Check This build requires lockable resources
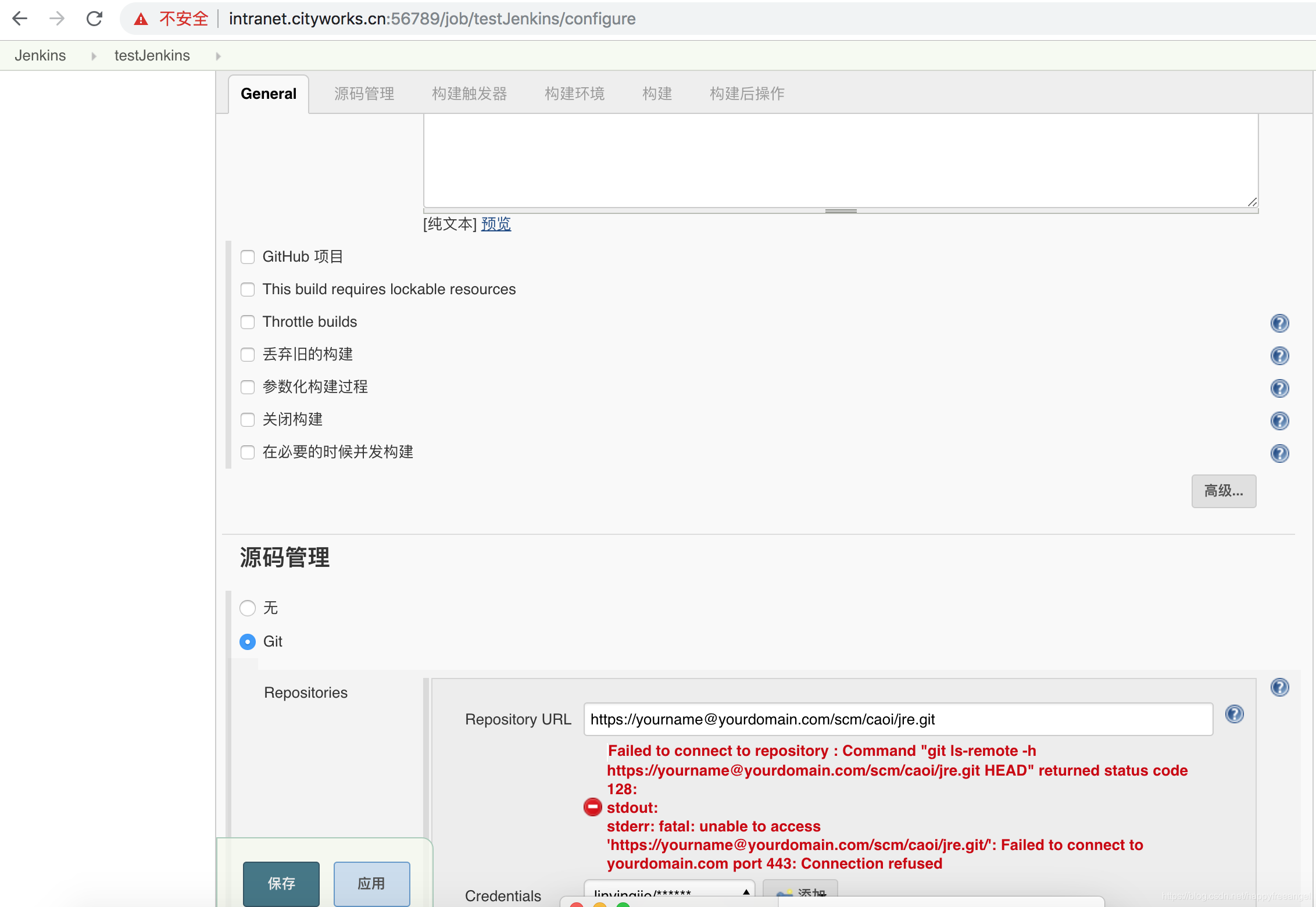Image resolution: width=1316 pixels, height=907 pixels. click(248, 290)
